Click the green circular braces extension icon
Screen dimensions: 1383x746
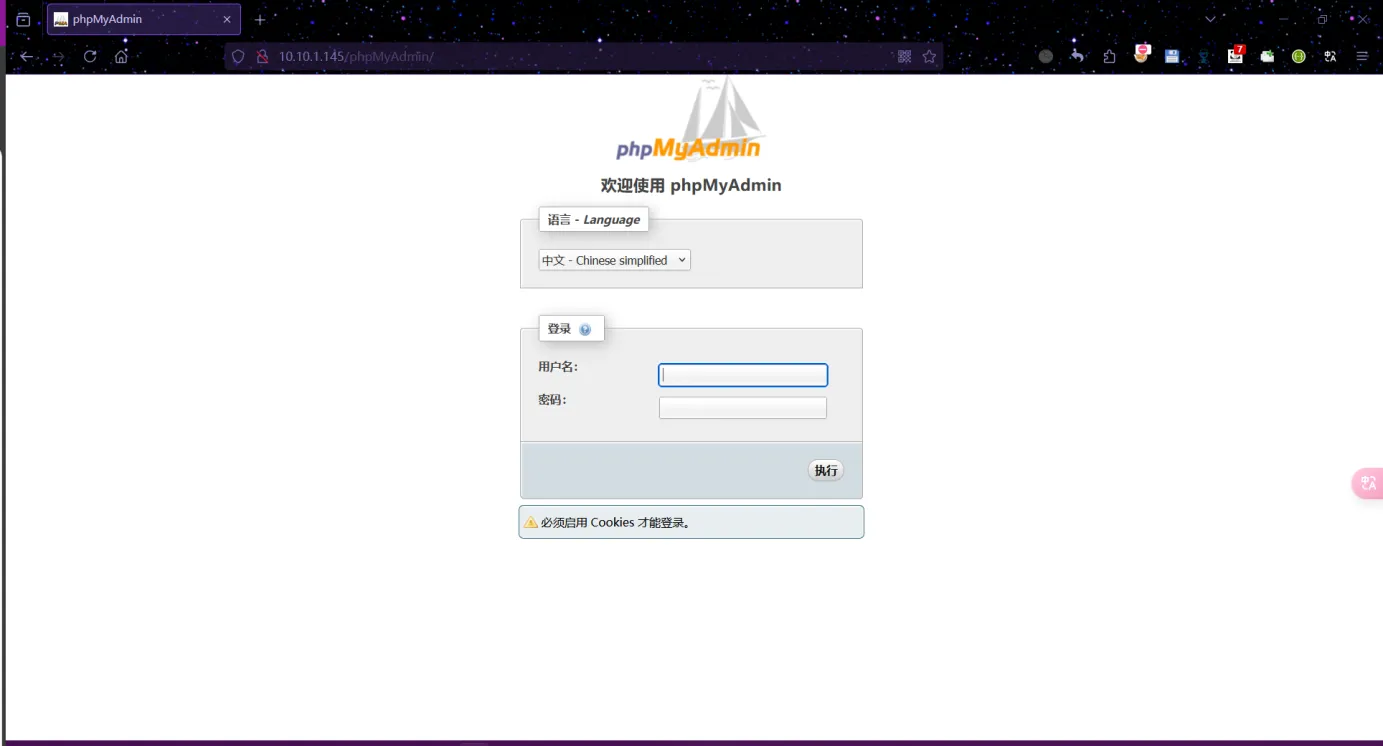(1298, 57)
